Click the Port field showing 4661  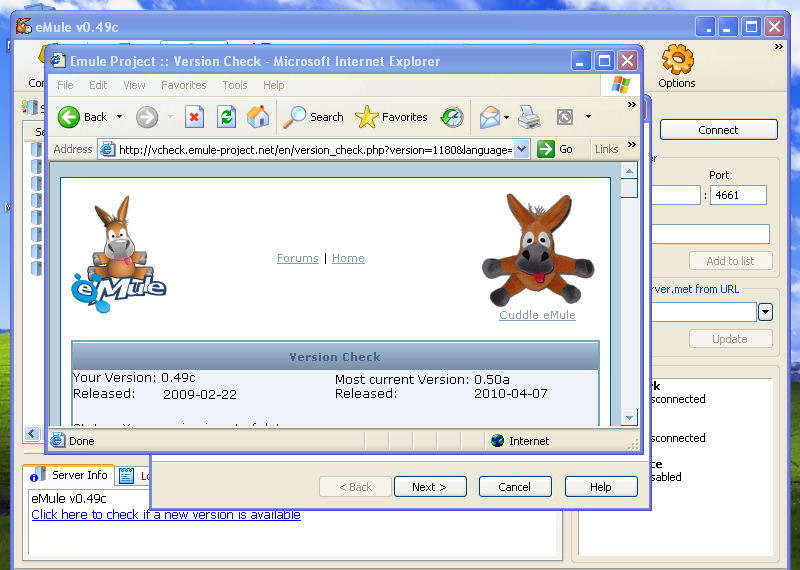pyautogui.click(x=738, y=195)
